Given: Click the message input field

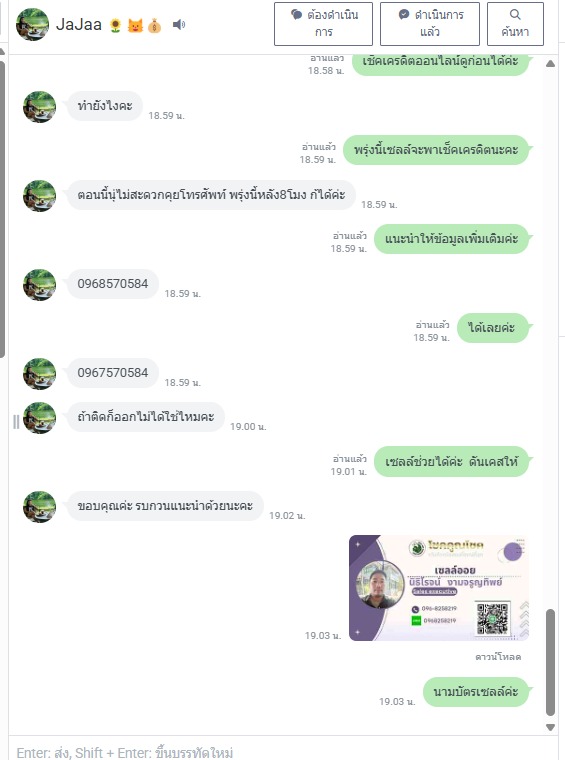Looking at the screenshot, I should [283, 751].
